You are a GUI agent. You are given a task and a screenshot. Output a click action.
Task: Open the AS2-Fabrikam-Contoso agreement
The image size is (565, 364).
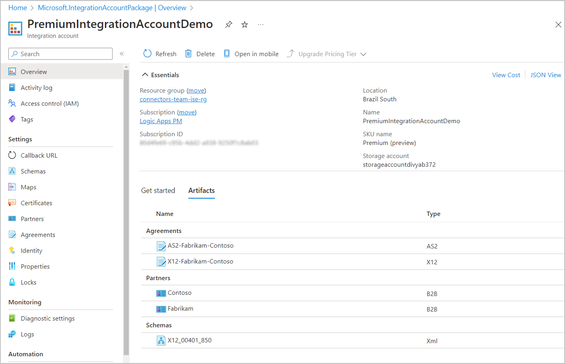pyautogui.click(x=200, y=245)
